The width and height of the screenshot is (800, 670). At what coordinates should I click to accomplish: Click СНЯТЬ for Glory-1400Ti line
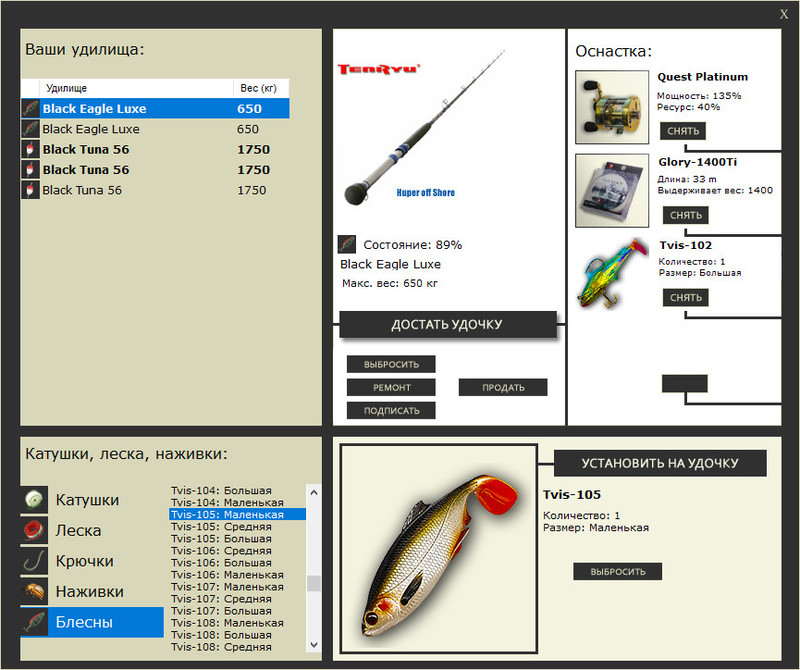pyautogui.click(x=686, y=215)
